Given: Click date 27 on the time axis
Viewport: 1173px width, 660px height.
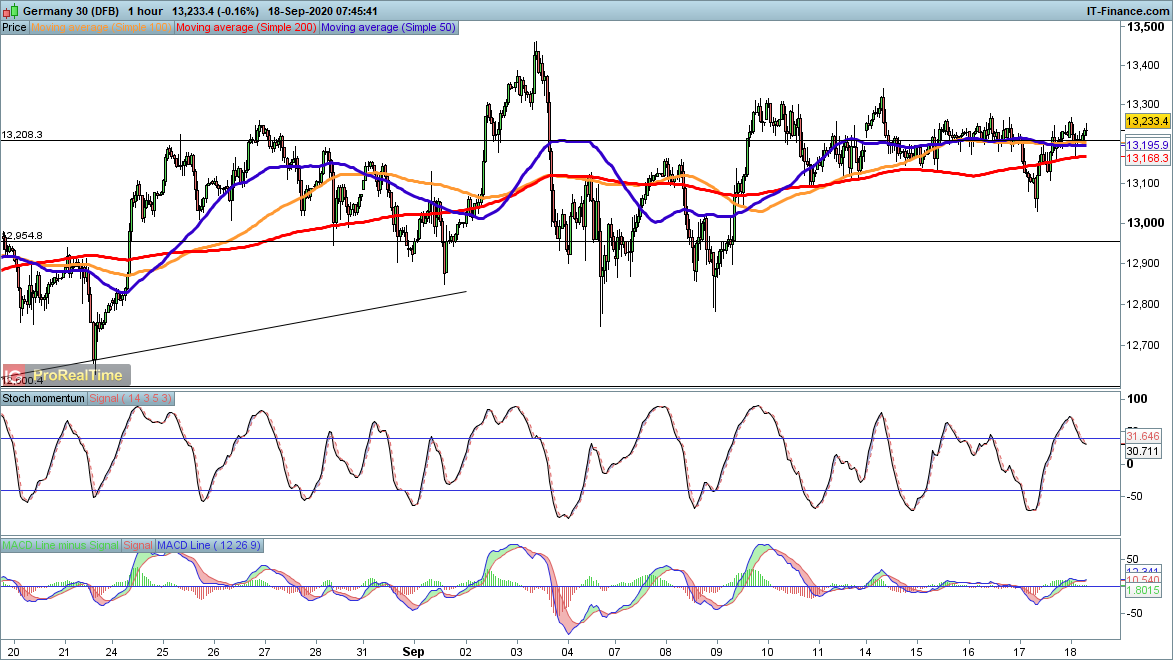Looking at the screenshot, I should [264, 652].
